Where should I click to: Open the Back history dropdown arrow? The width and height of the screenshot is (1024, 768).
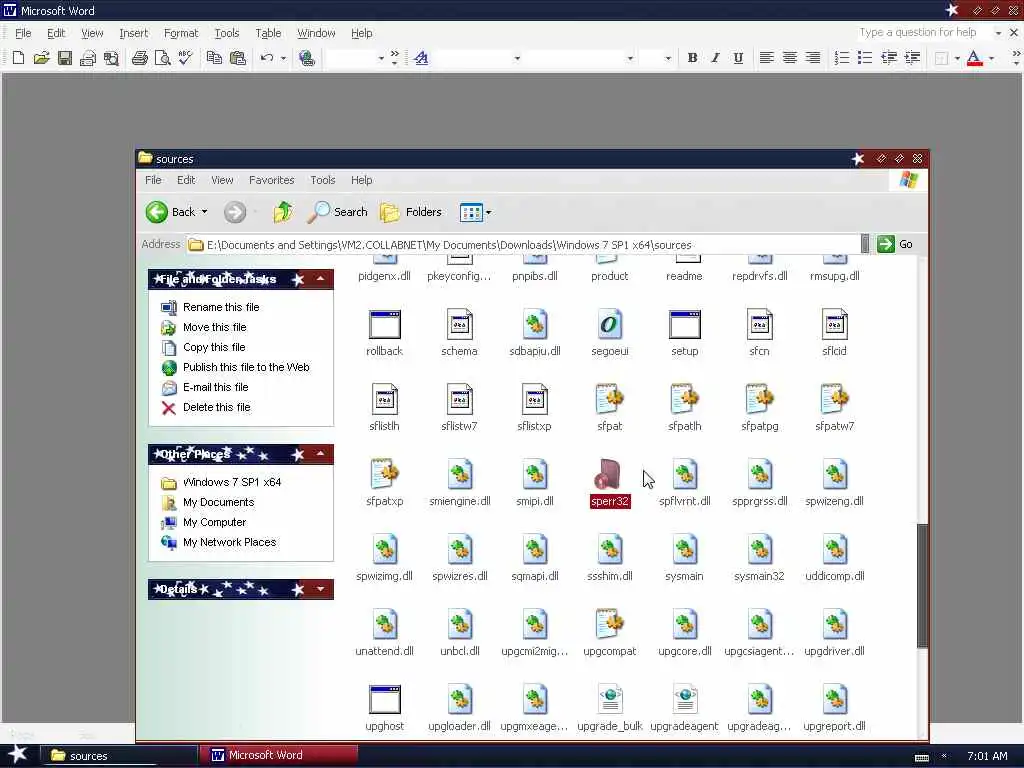pos(204,212)
